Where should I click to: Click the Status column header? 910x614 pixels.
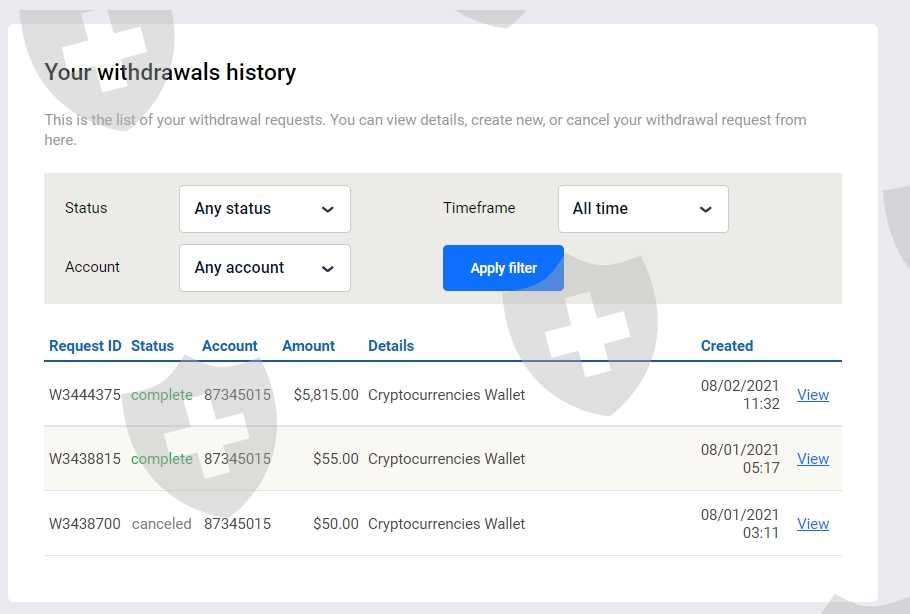(152, 346)
